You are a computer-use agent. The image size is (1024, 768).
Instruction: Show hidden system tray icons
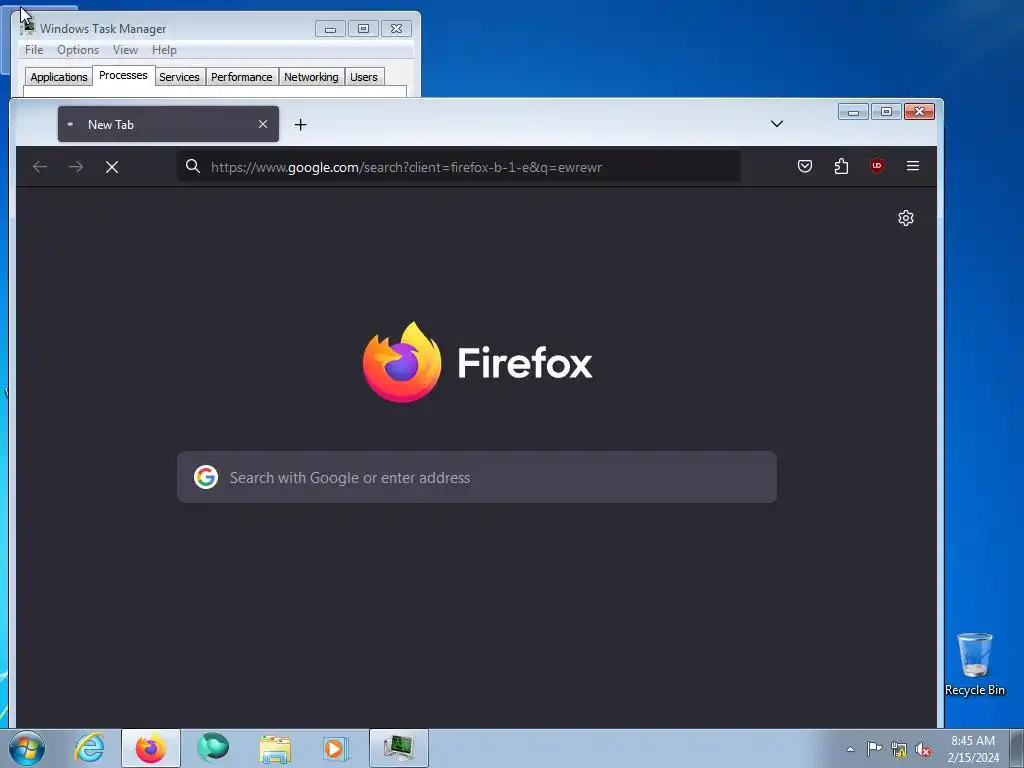850,749
